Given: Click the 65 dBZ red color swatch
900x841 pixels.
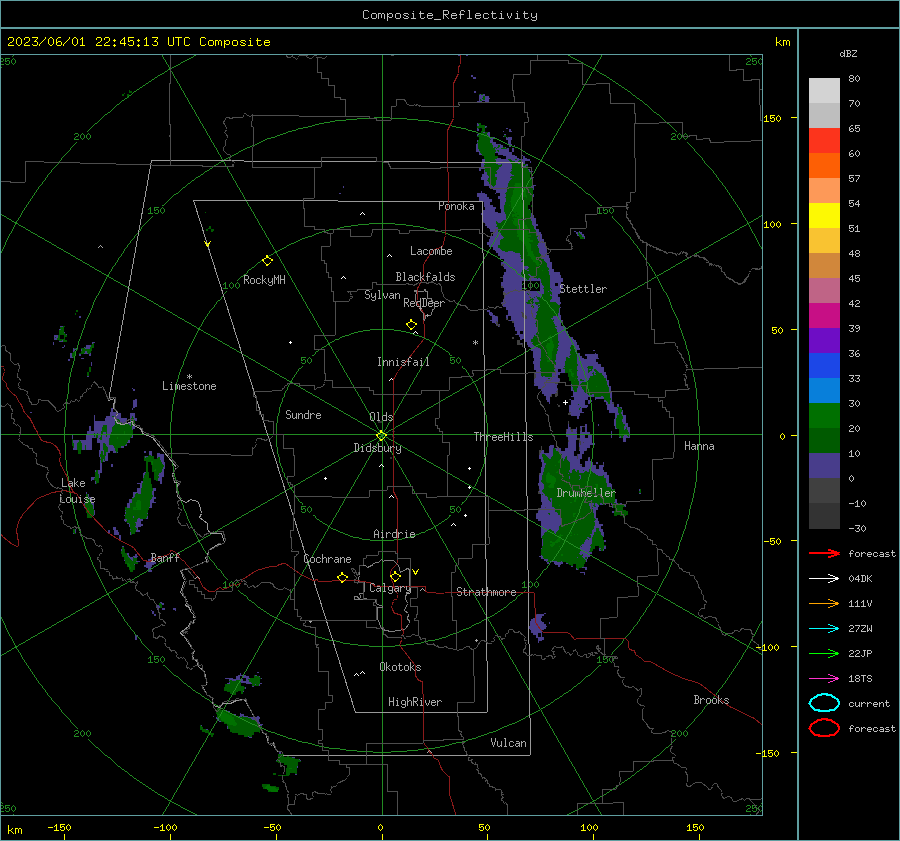Looking at the screenshot, I should tap(824, 141).
